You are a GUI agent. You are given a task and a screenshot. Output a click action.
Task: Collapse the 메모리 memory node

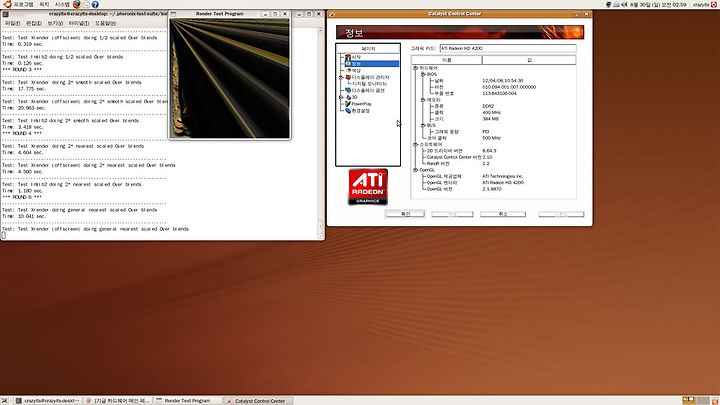click(x=423, y=100)
